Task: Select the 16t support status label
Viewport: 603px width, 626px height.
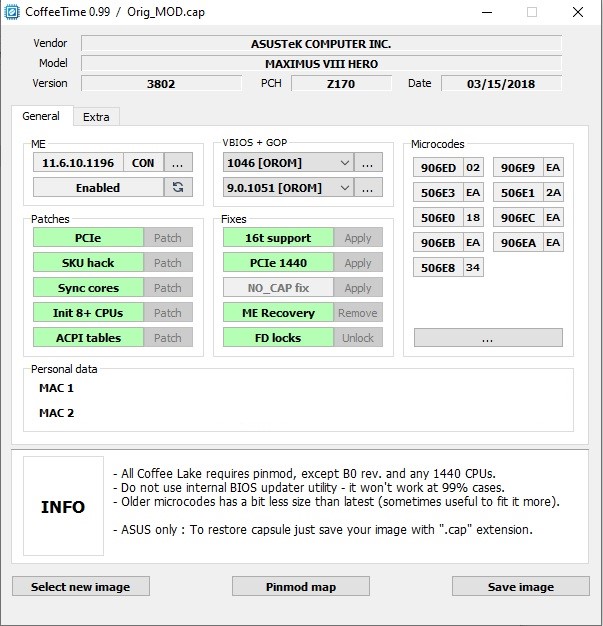Action: (278, 238)
